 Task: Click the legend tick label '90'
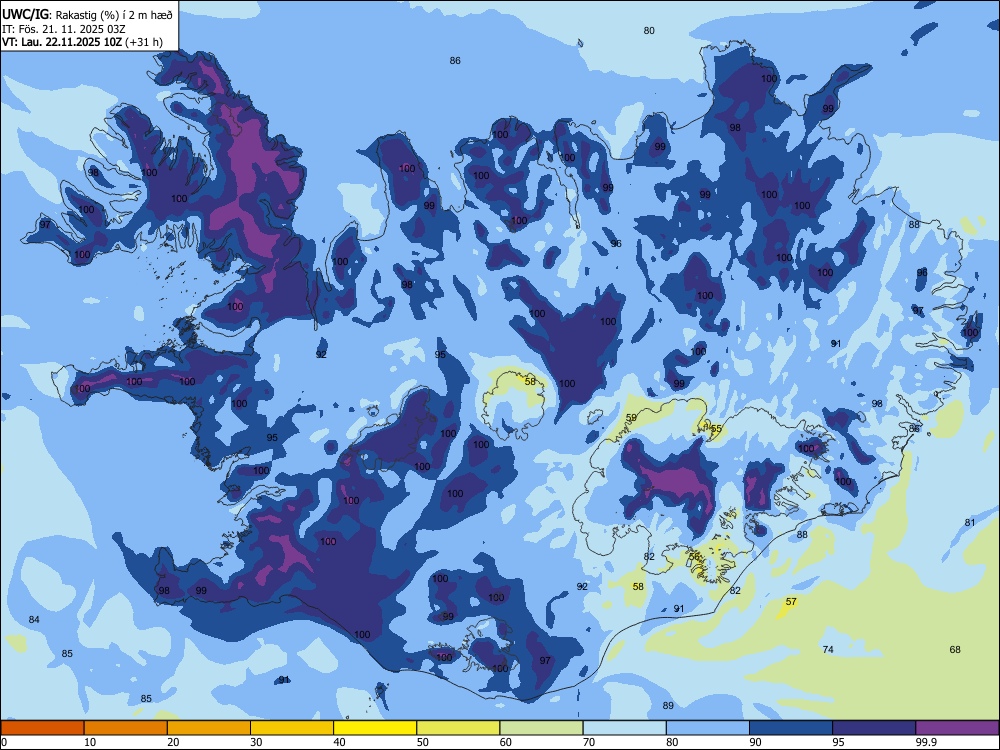point(756,742)
